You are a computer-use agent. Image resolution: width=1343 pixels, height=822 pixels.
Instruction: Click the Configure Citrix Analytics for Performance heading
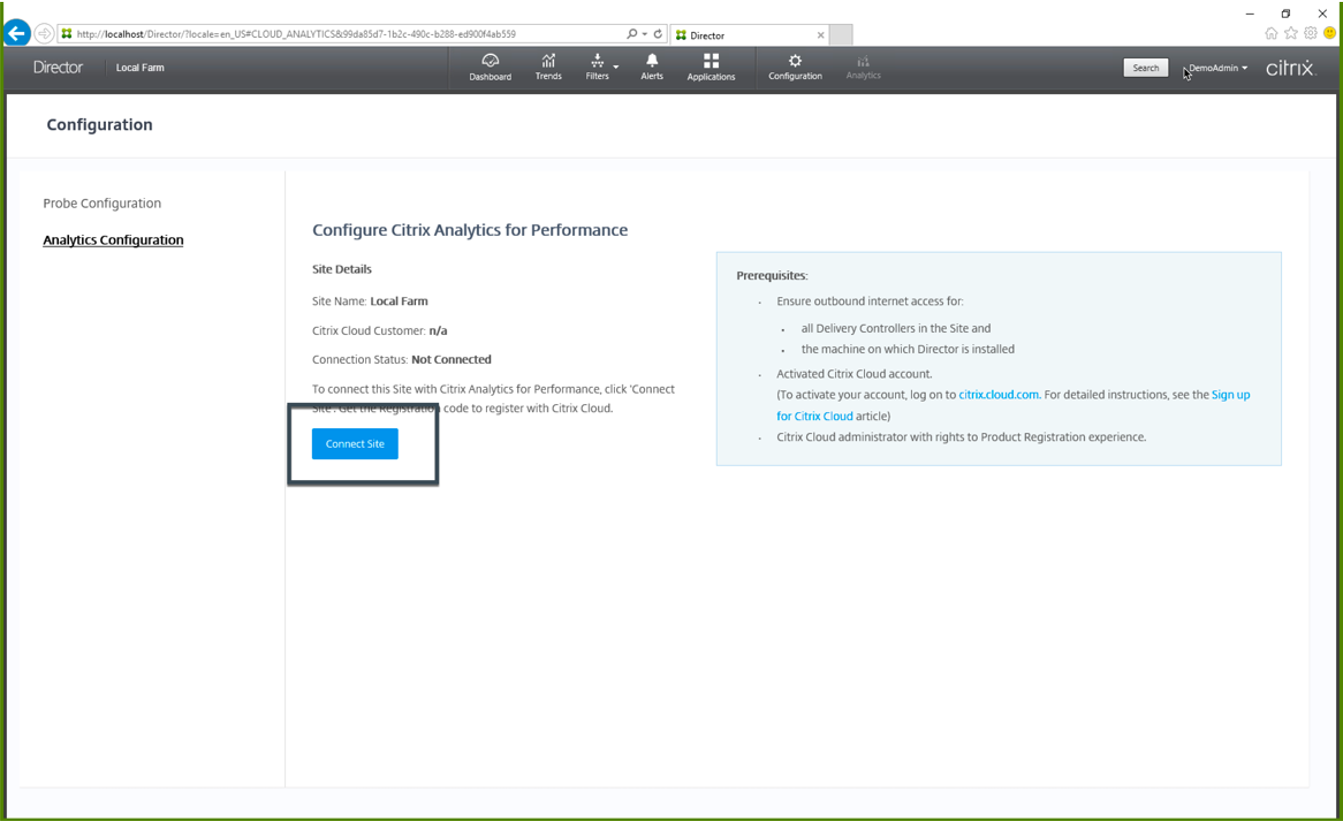click(470, 230)
